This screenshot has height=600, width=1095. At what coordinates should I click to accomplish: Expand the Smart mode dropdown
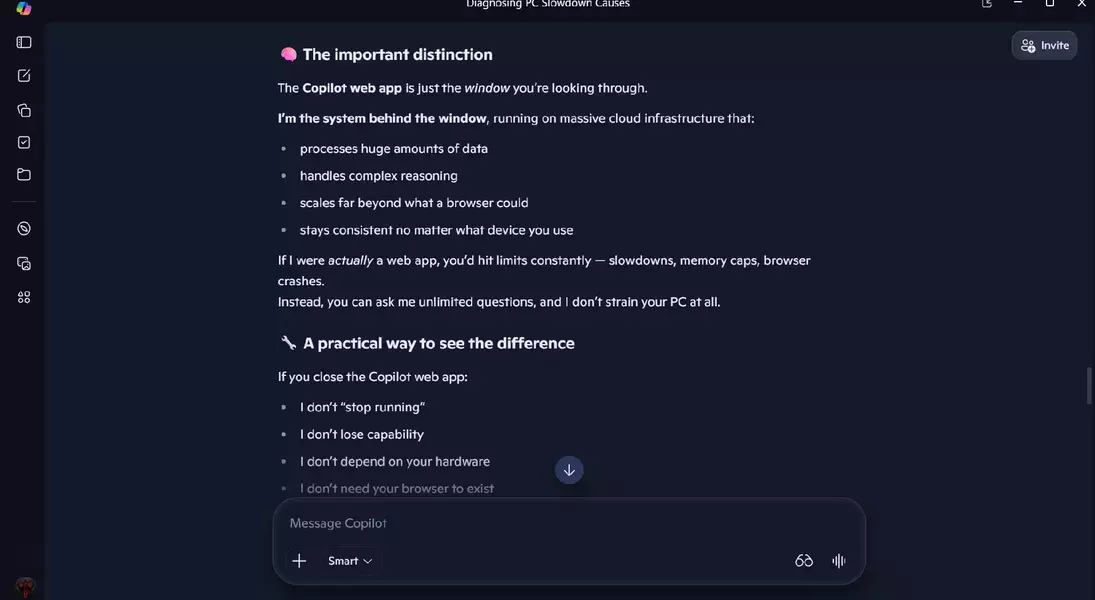tap(350, 561)
